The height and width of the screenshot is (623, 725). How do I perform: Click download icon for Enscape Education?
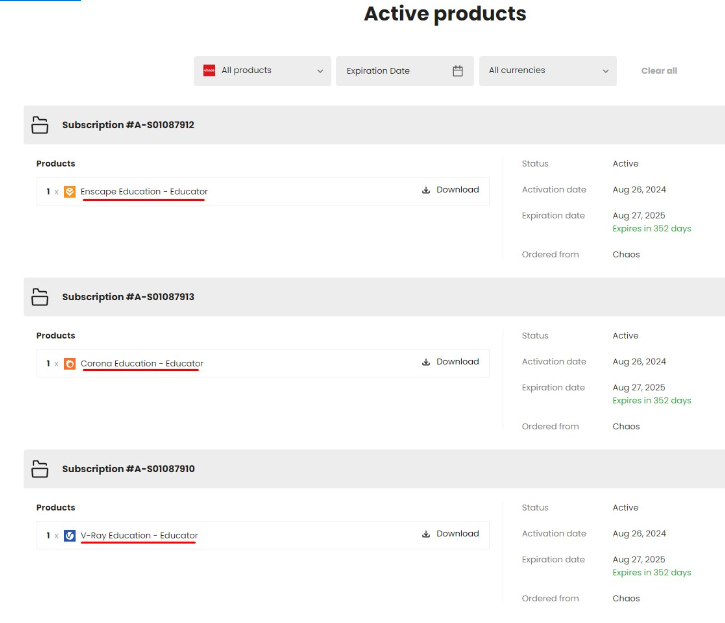pyautogui.click(x=426, y=190)
